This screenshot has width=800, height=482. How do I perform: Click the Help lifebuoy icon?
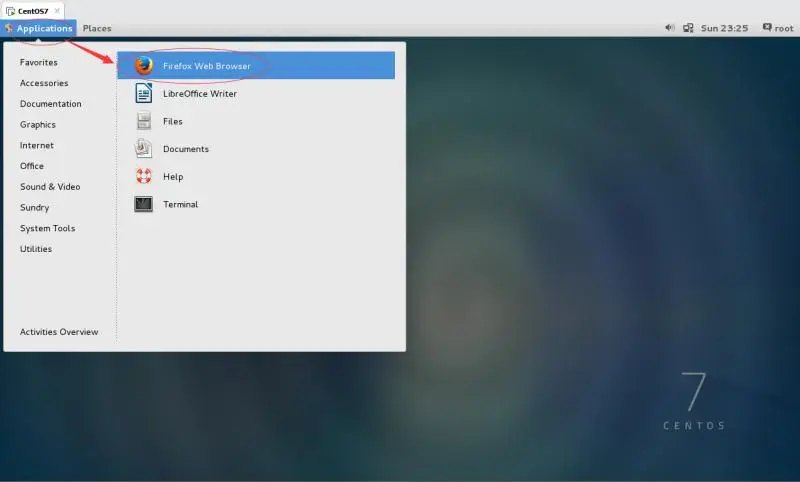tap(144, 176)
